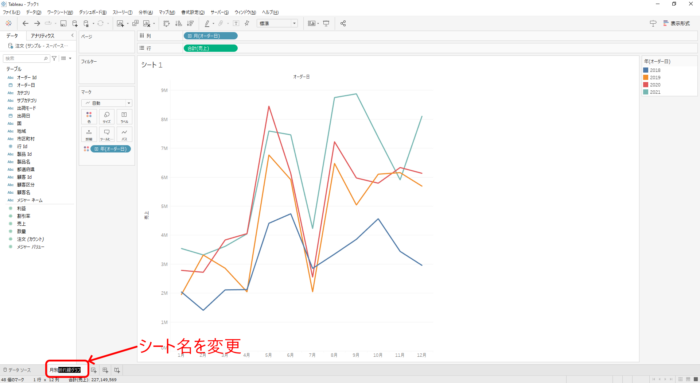
Task: Click the Size (サイズ) marks card button
Action: (x=106, y=117)
